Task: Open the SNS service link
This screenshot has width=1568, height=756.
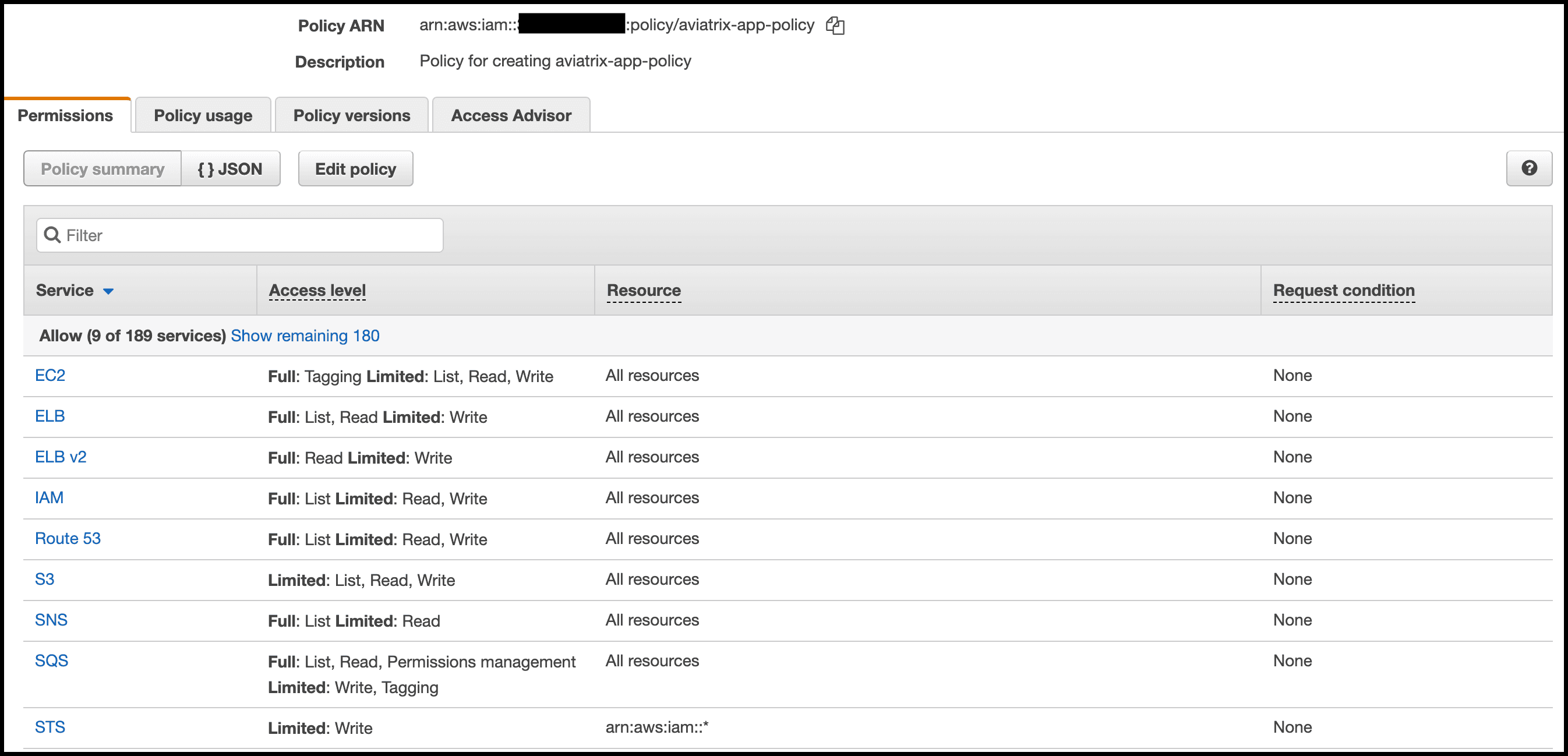Action: coord(51,620)
